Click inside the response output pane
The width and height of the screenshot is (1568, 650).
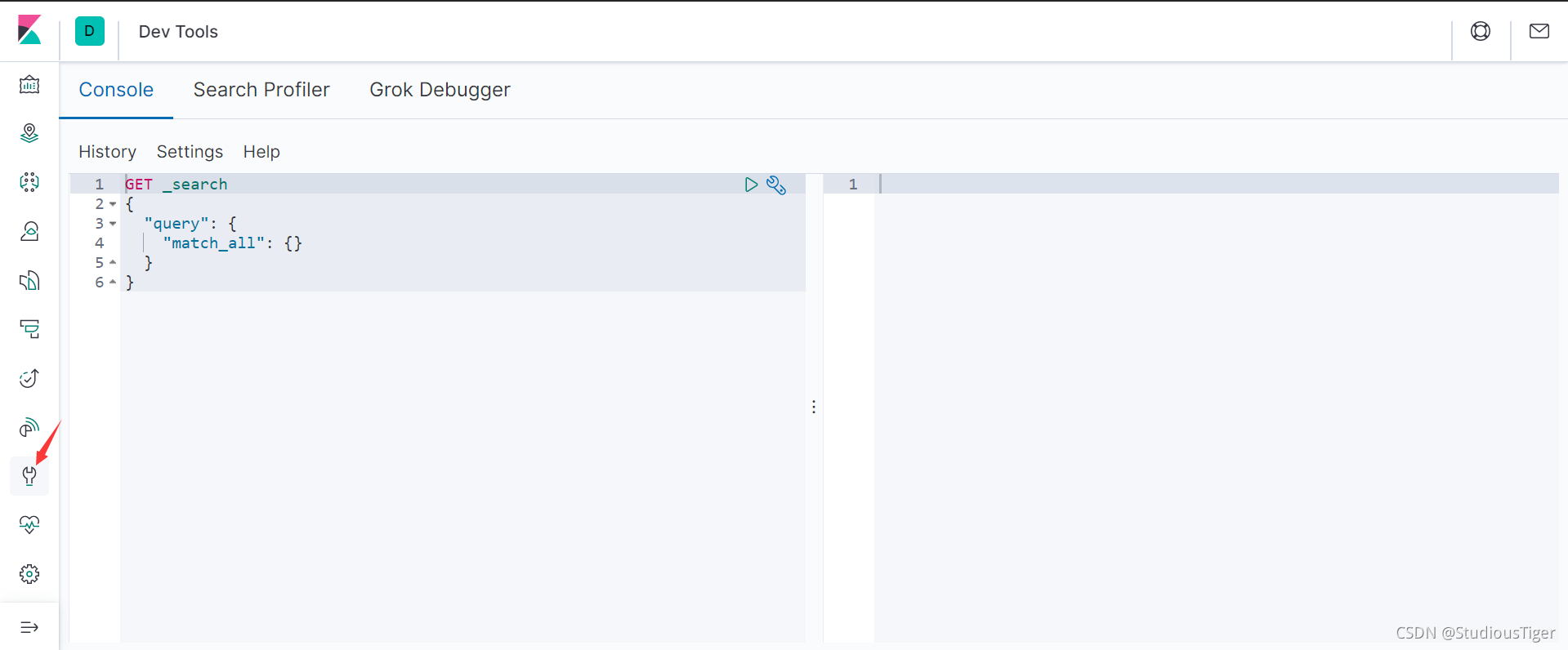coord(1216,408)
